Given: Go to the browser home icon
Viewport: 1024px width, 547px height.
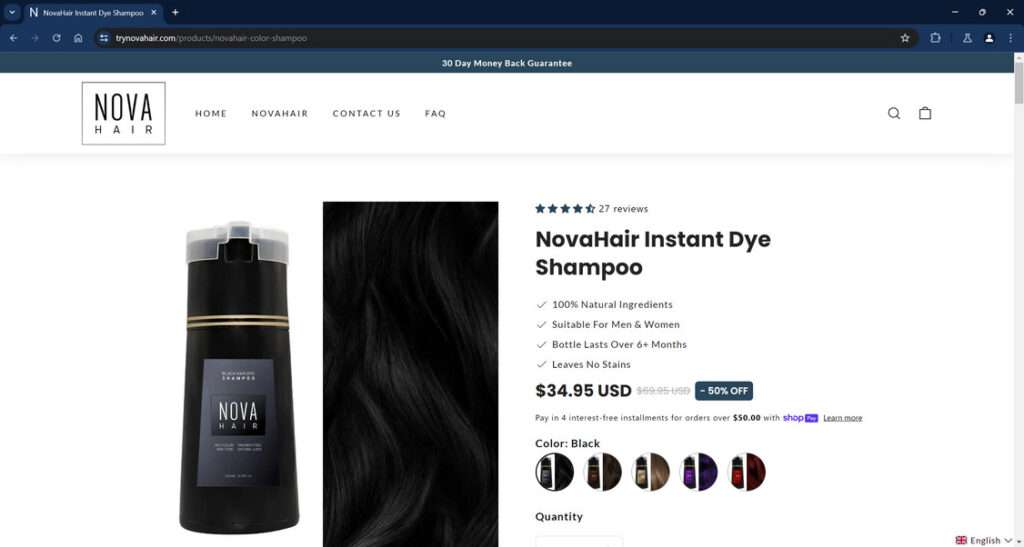Looking at the screenshot, I should pos(78,38).
